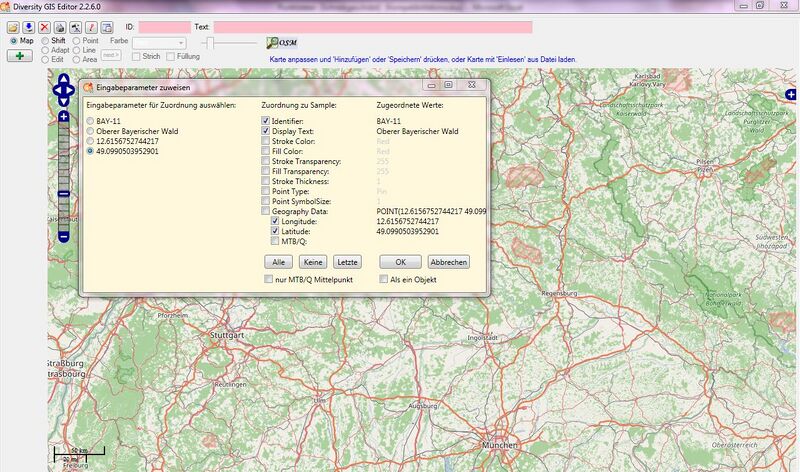
Task: Uncheck the Identifier checkbox
Action: 265,121
